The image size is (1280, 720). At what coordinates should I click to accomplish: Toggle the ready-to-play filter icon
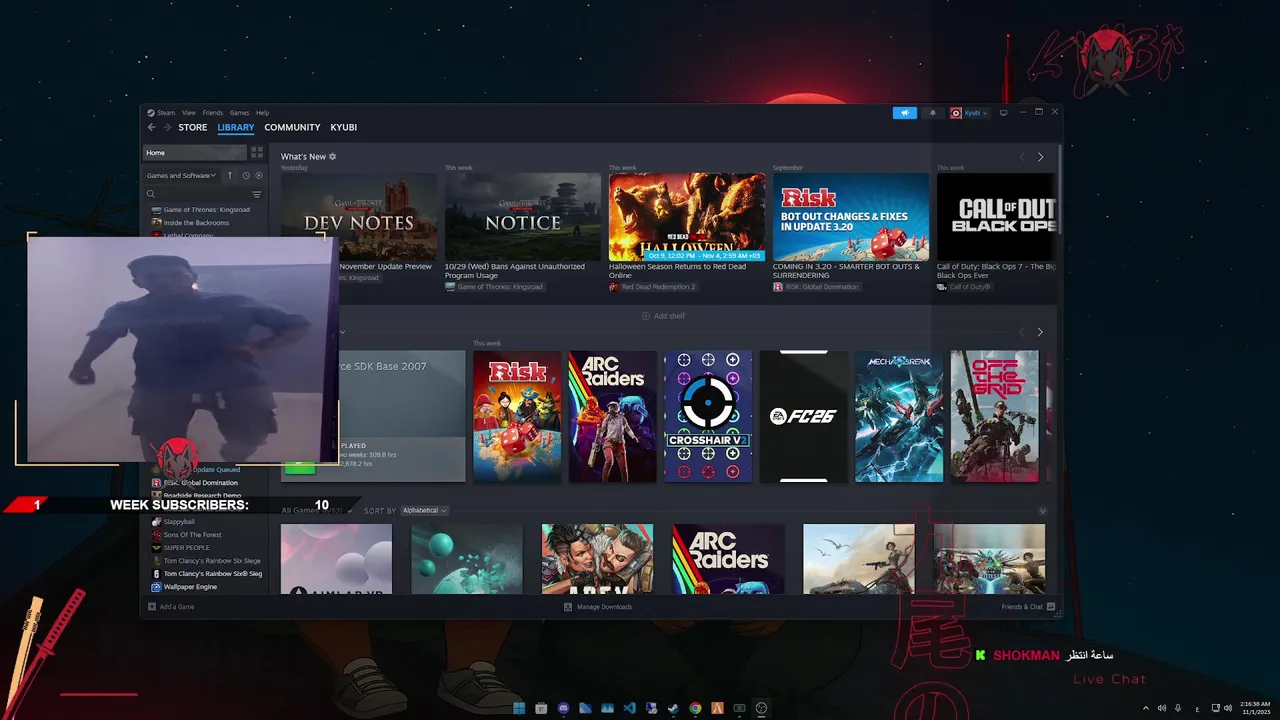pos(259,176)
